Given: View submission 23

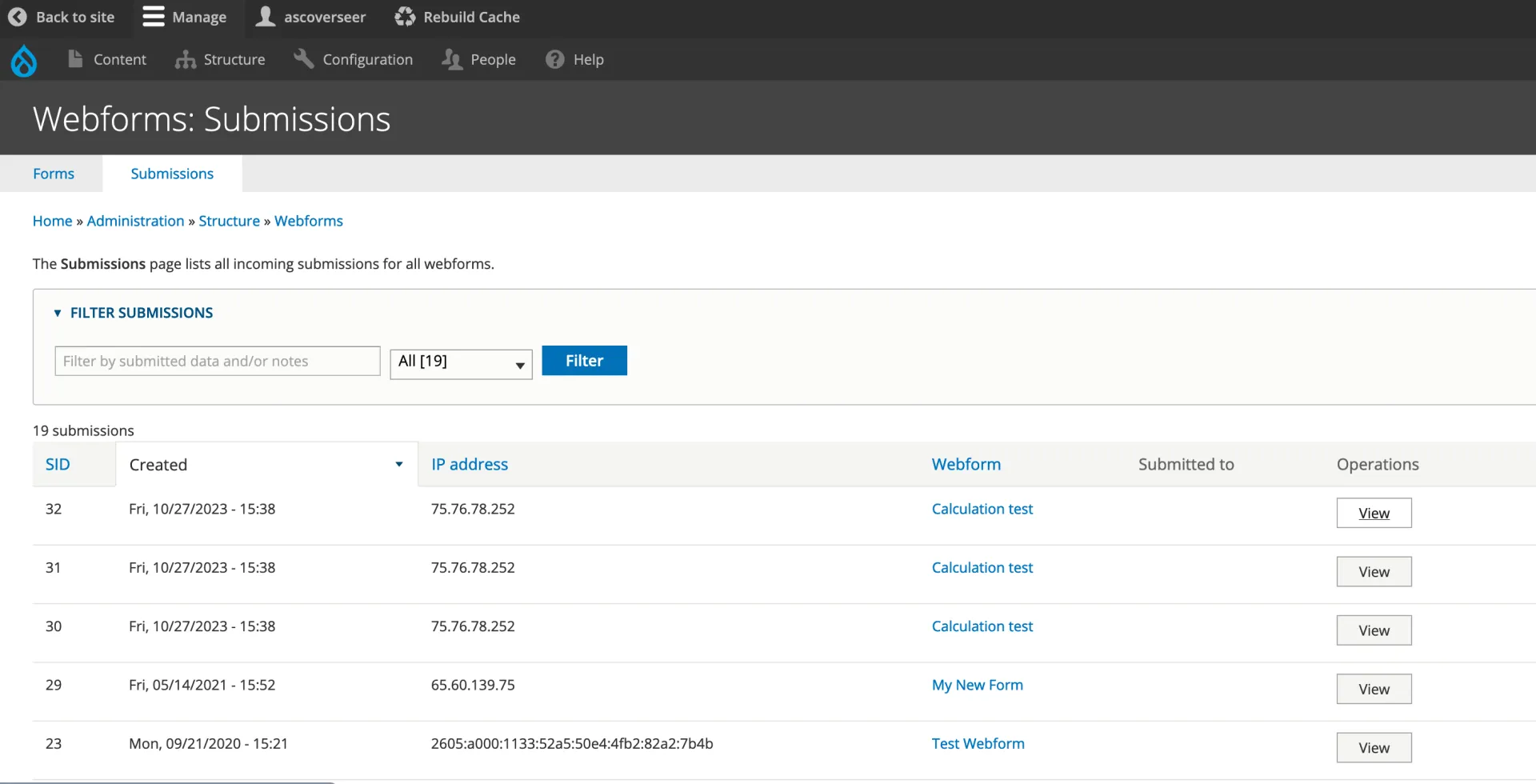Looking at the screenshot, I should 1374,748.
